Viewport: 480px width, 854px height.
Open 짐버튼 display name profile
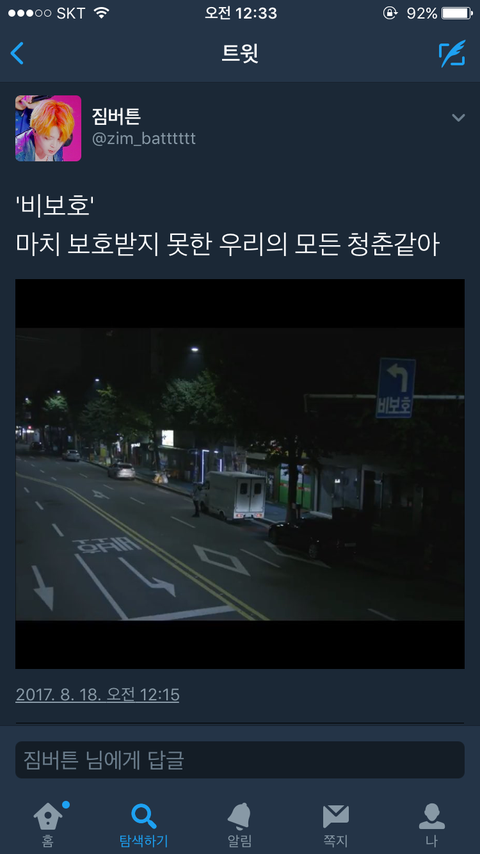pyautogui.click(x=117, y=117)
